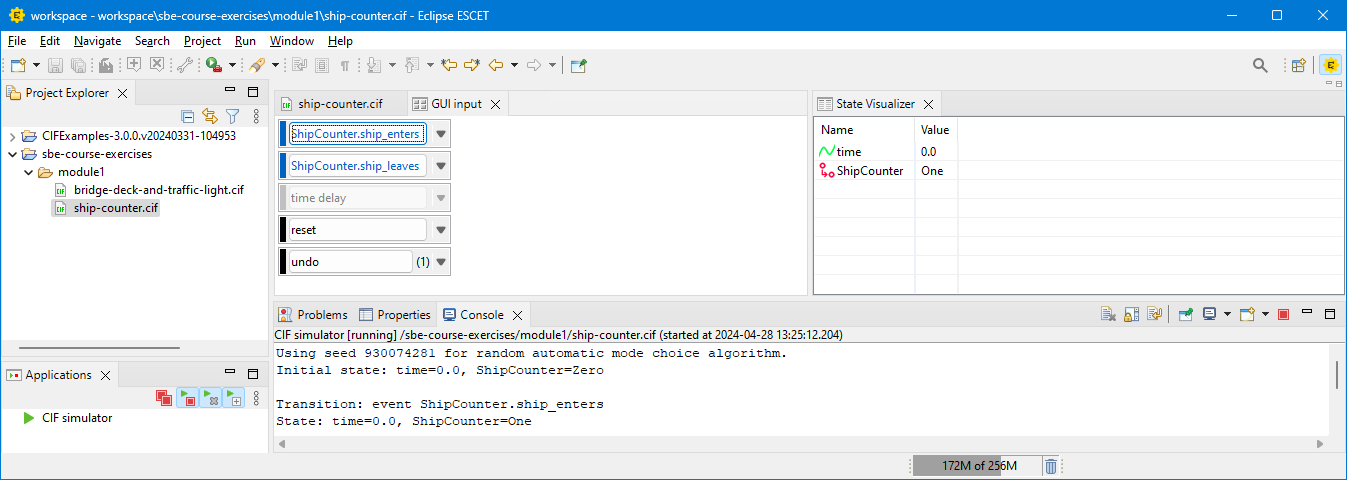Click the heap memory usage bar

click(976, 466)
